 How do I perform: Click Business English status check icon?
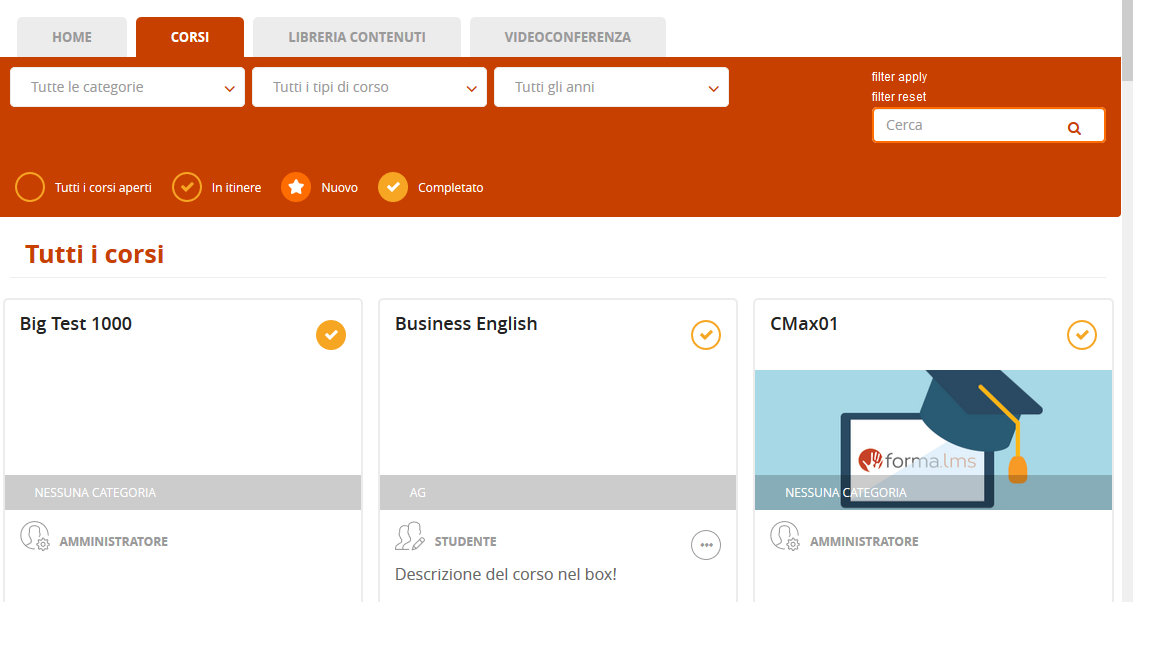coord(706,335)
